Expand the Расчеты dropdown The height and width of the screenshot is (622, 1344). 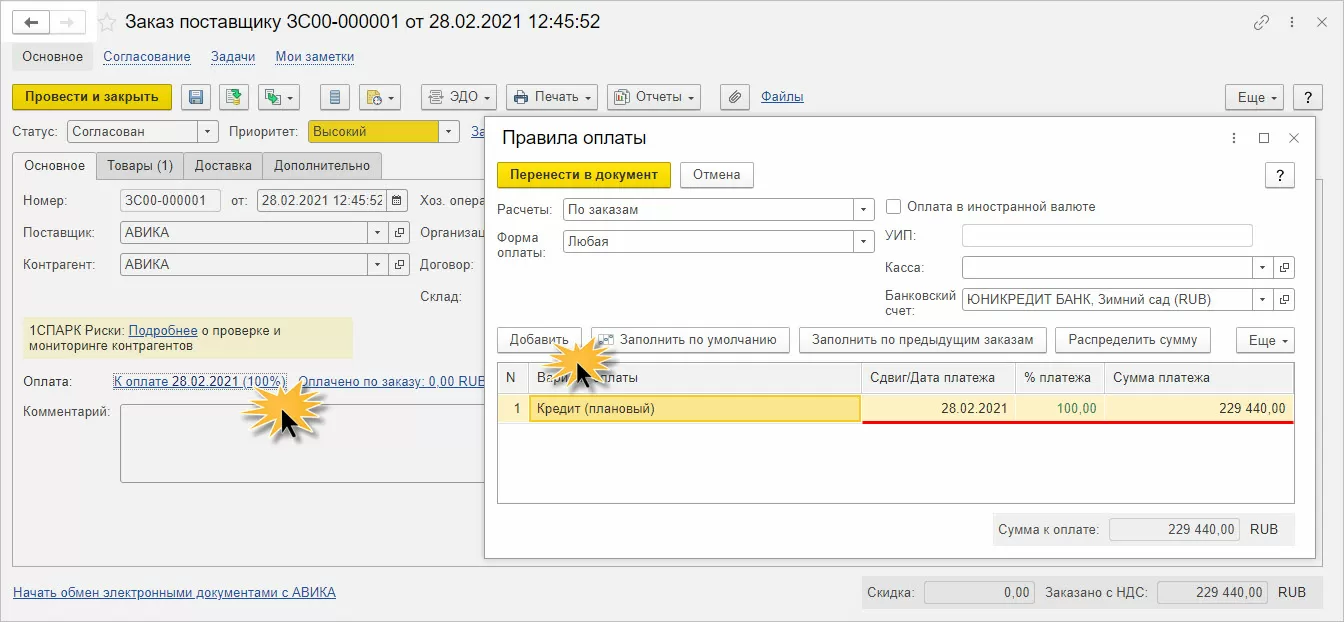point(864,210)
